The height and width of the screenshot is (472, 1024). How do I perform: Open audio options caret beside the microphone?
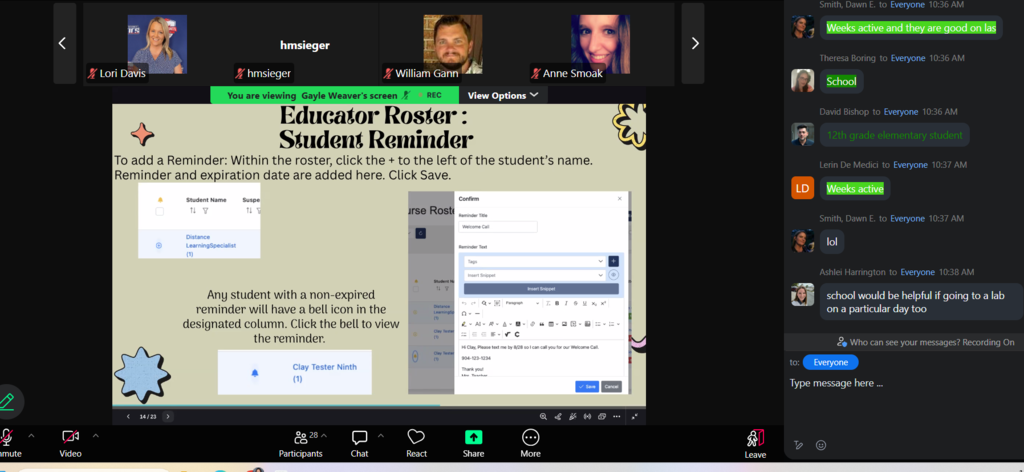[x=31, y=435]
